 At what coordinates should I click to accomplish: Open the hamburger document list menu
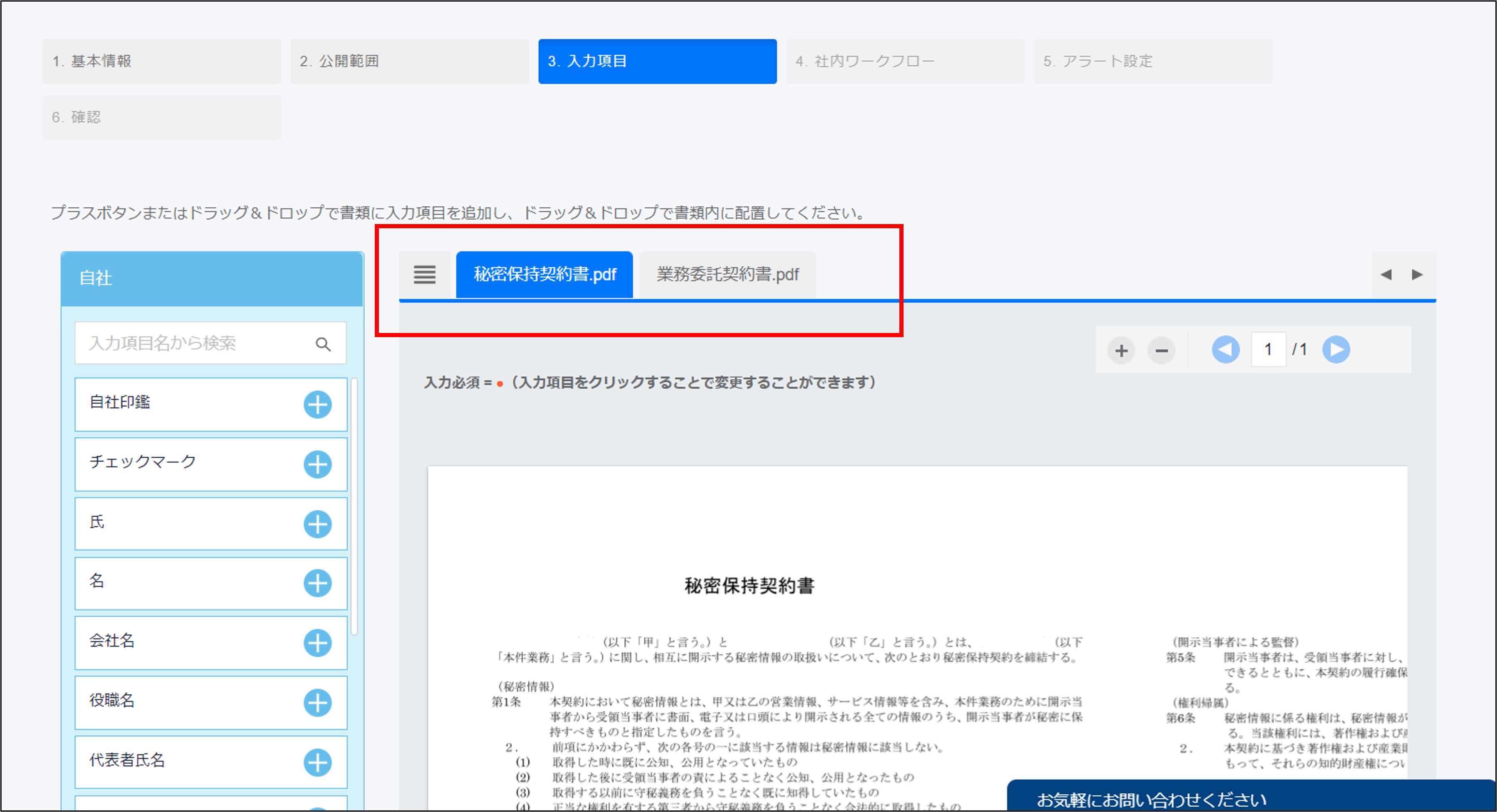(x=424, y=274)
